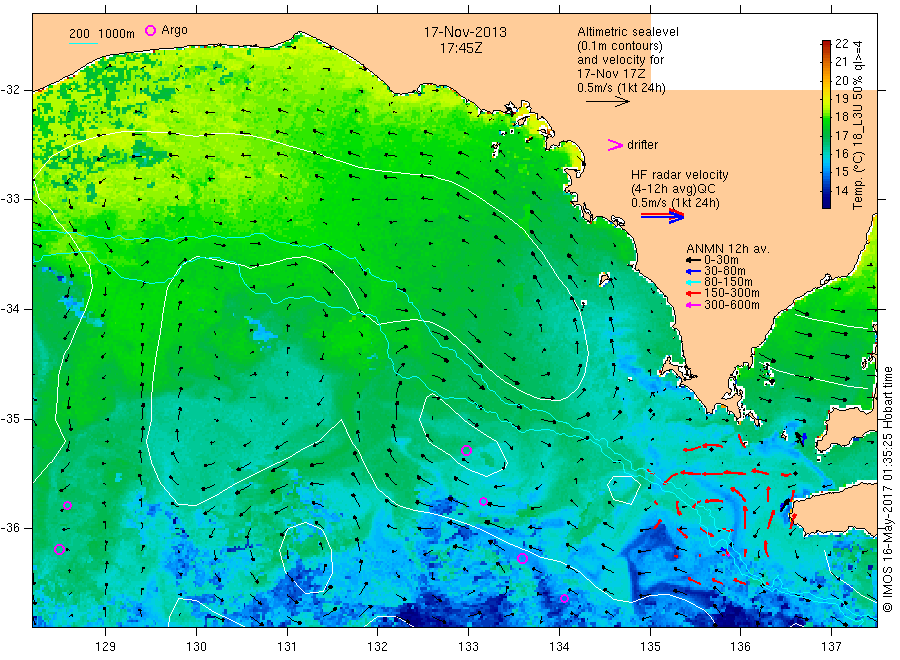This screenshot has width=900, height=660.
Task: Select the red 150-300m ANMN arrow
Action: tap(693, 293)
